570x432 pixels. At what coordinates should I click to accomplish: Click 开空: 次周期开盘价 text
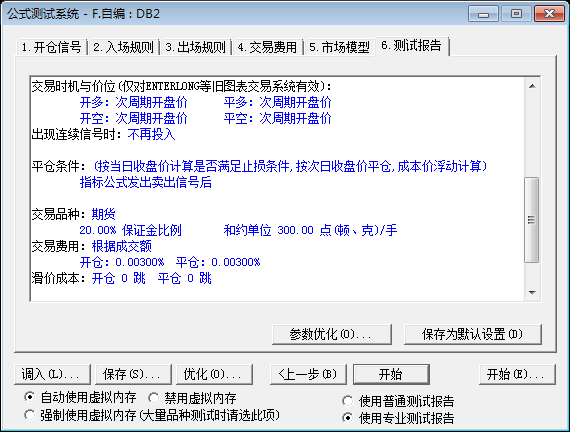[134, 119]
